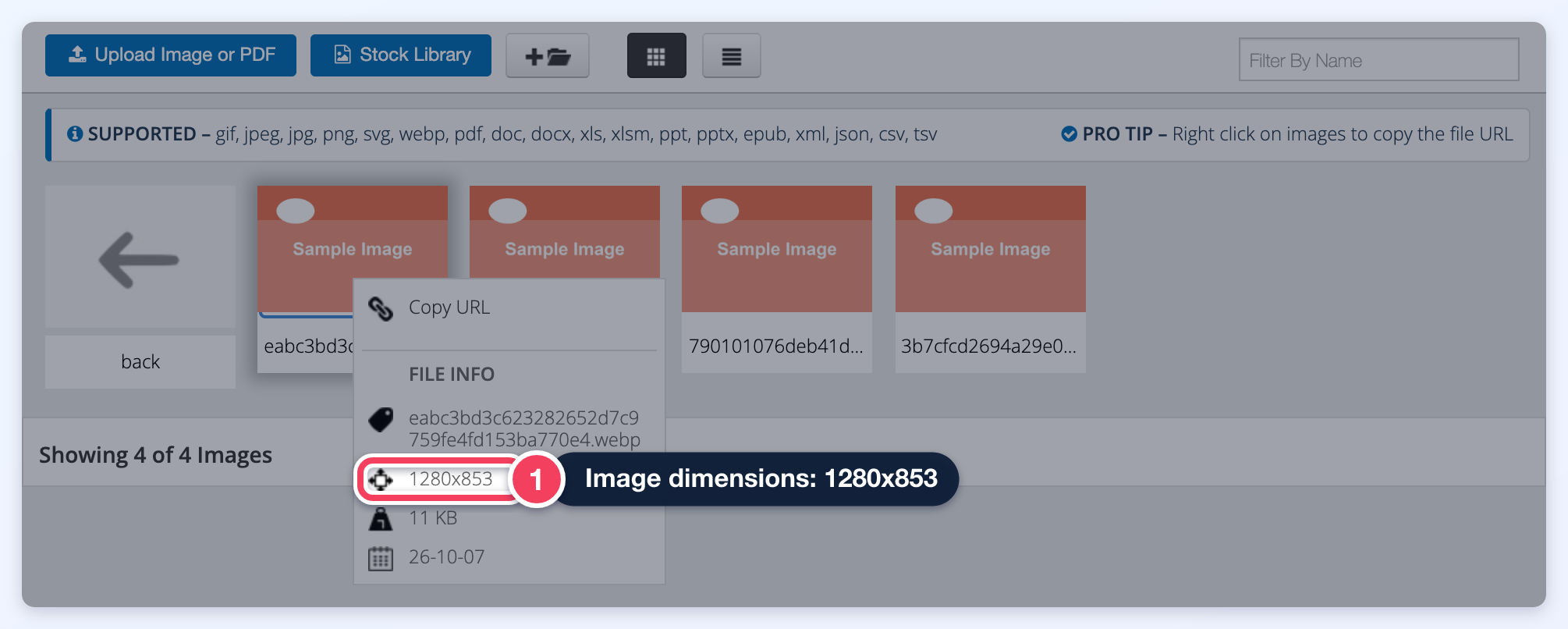Click the upload icon in Upload button

pos(77,54)
